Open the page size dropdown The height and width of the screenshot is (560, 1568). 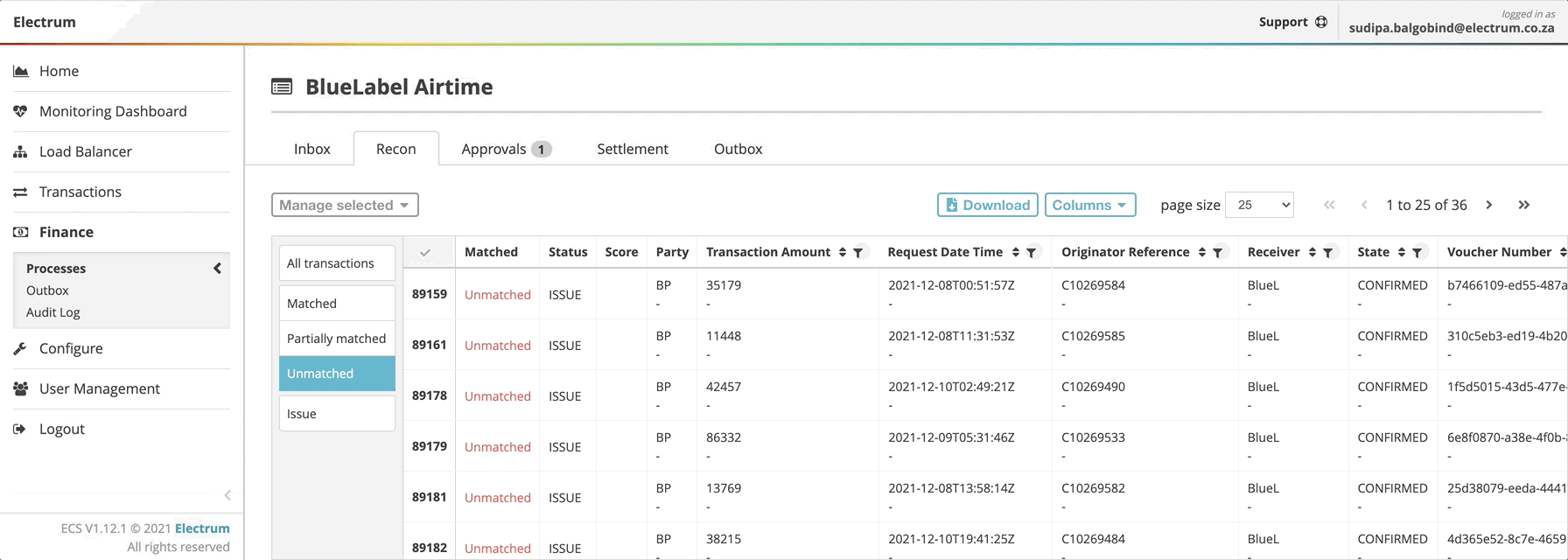pyautogui.click(x=1259, y=205)
